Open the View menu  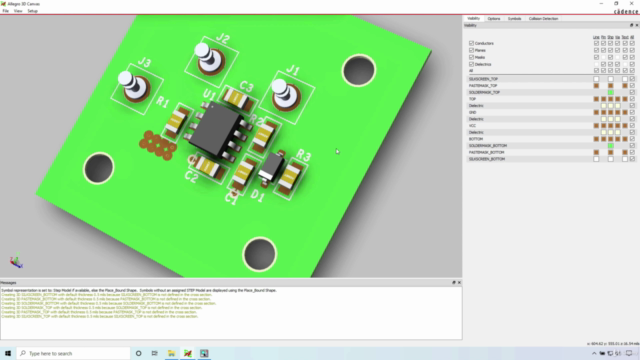click(18, 11)
